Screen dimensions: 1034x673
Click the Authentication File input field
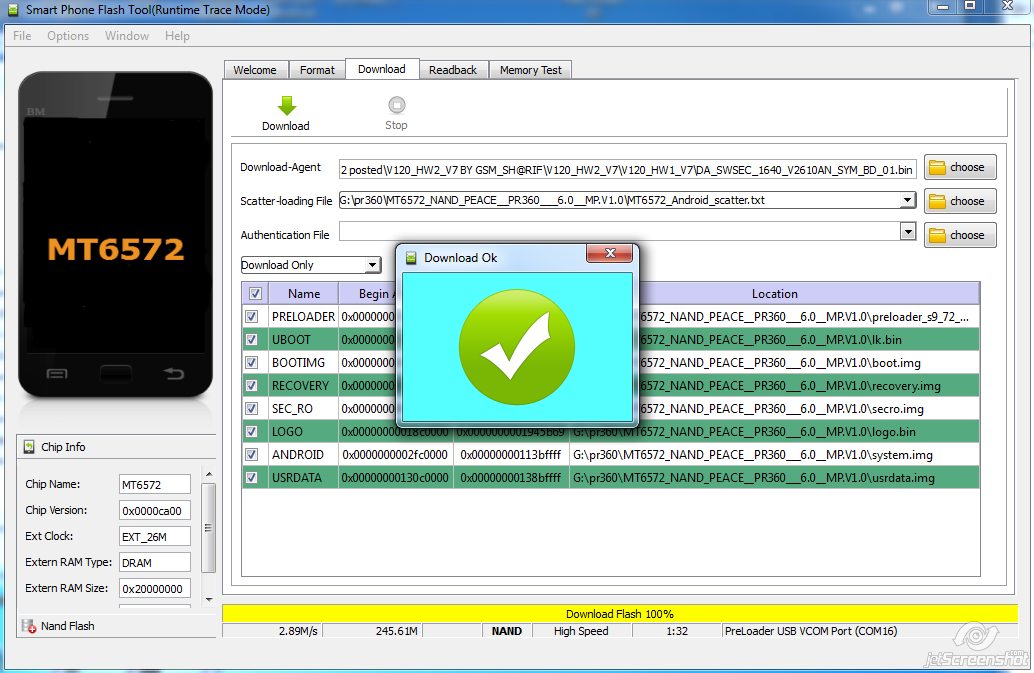click(x=619, y=231)
